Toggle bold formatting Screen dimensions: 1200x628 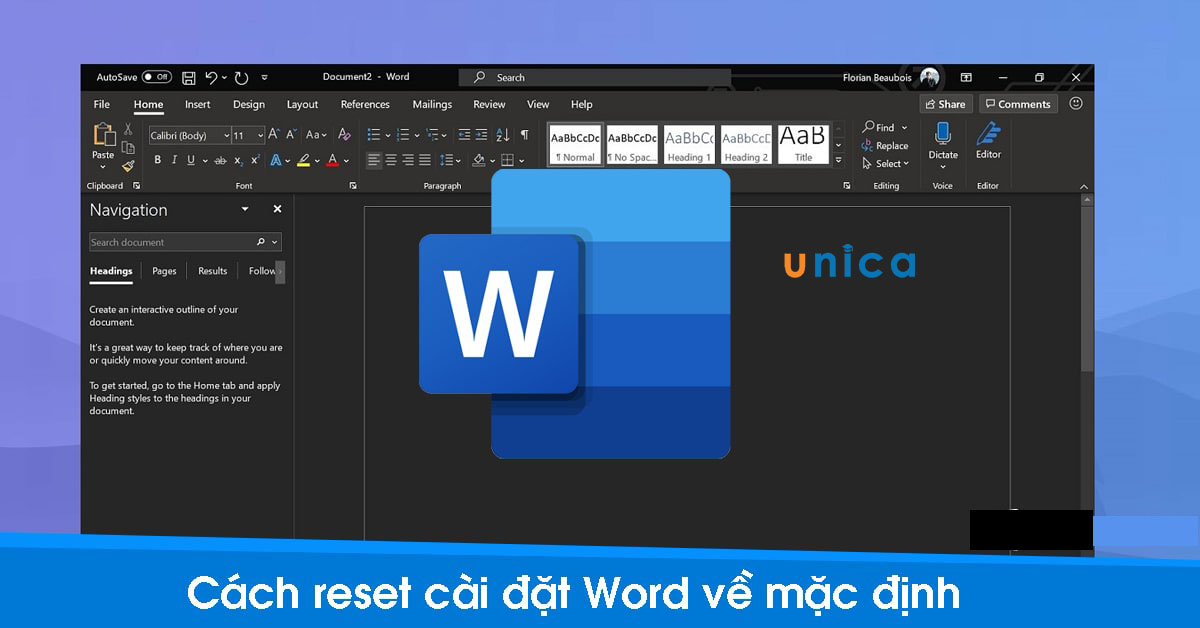pyautogui.click(x=157, y=160)
